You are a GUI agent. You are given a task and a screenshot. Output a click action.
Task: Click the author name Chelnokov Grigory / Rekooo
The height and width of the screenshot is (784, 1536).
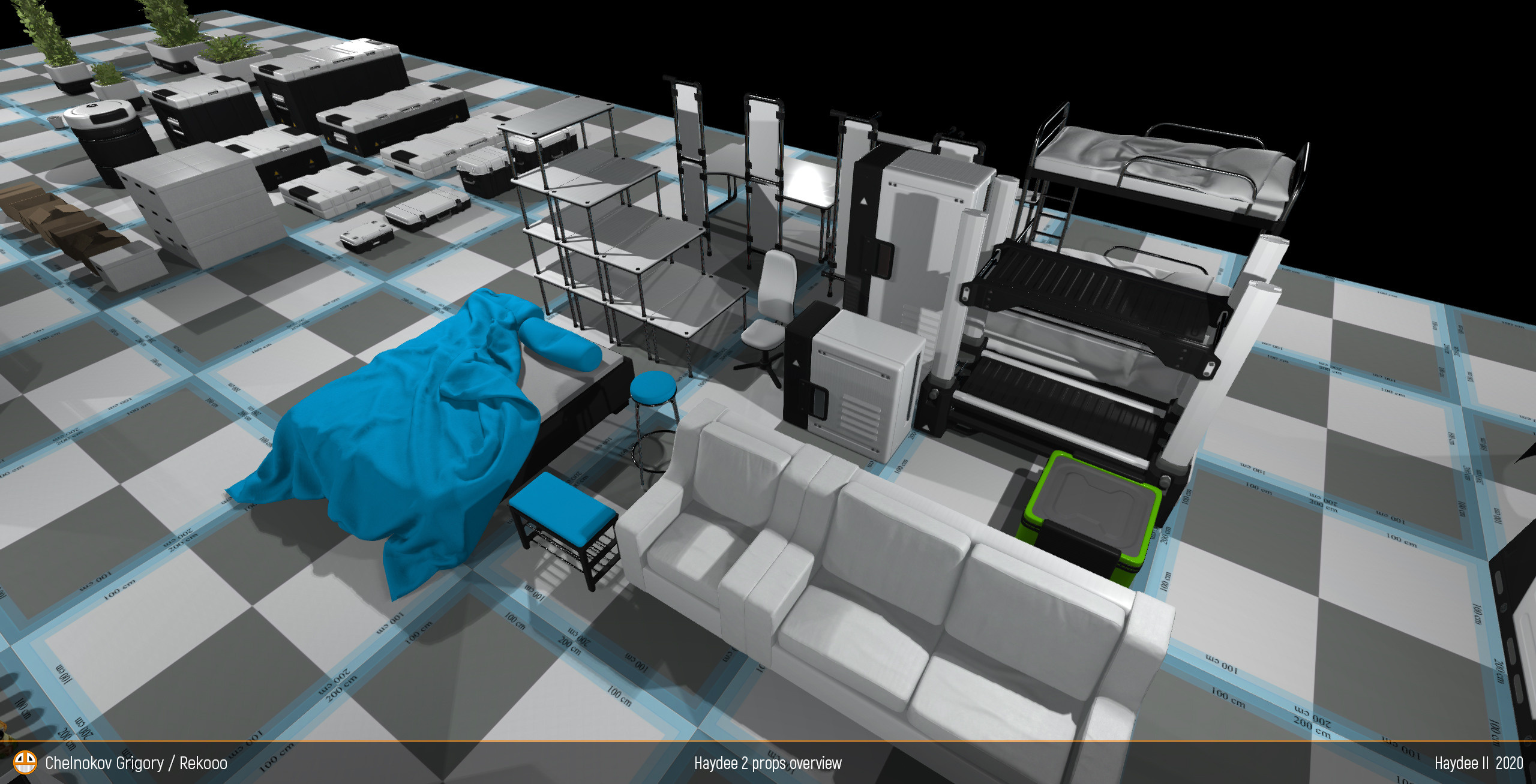tap(136, 763)
